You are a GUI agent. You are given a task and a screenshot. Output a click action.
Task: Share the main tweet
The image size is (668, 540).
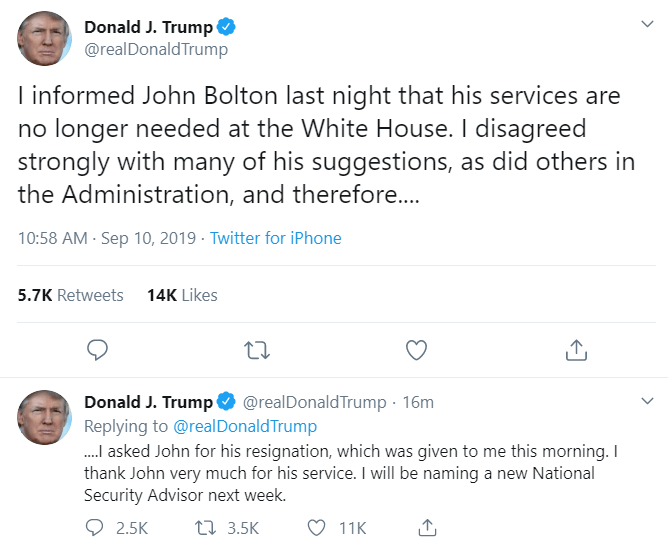pos(576,349)
